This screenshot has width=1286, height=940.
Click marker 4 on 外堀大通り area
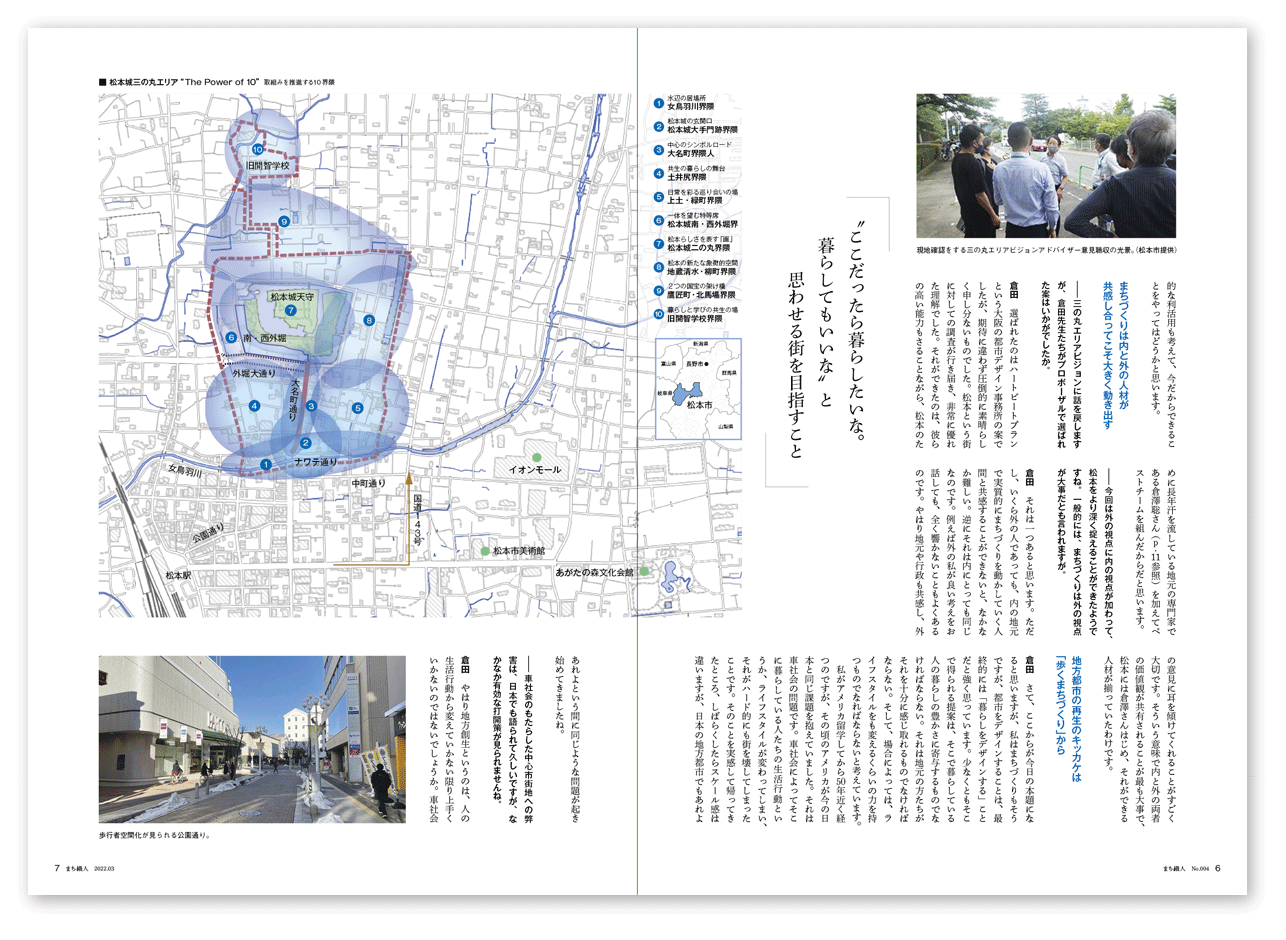(254, 405)
